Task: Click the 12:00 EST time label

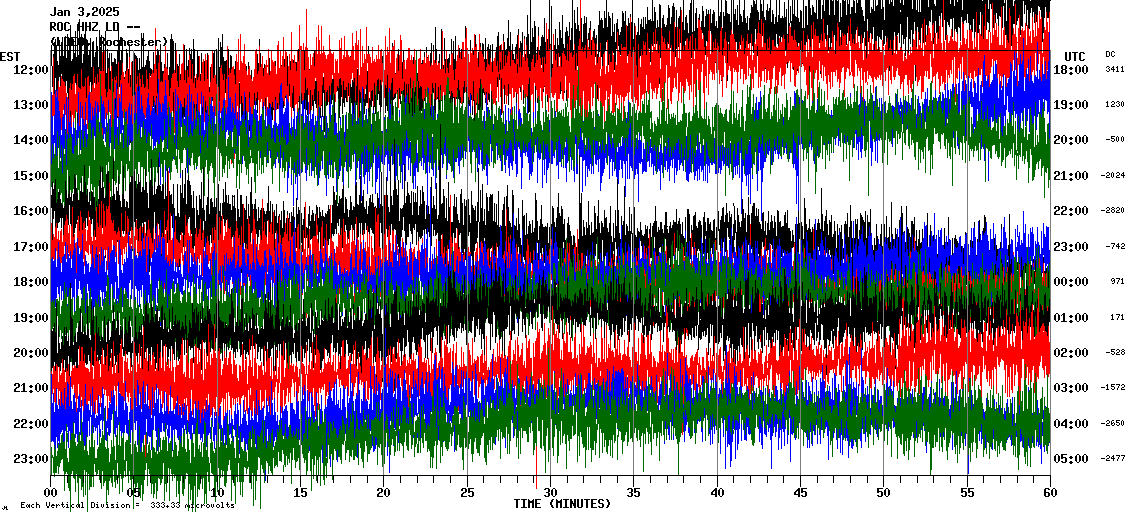Action: click(x=32, y=70)
